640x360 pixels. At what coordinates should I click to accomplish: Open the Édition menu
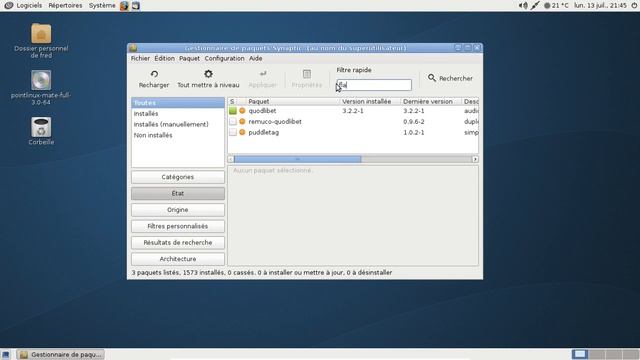(x=164, y=58)
